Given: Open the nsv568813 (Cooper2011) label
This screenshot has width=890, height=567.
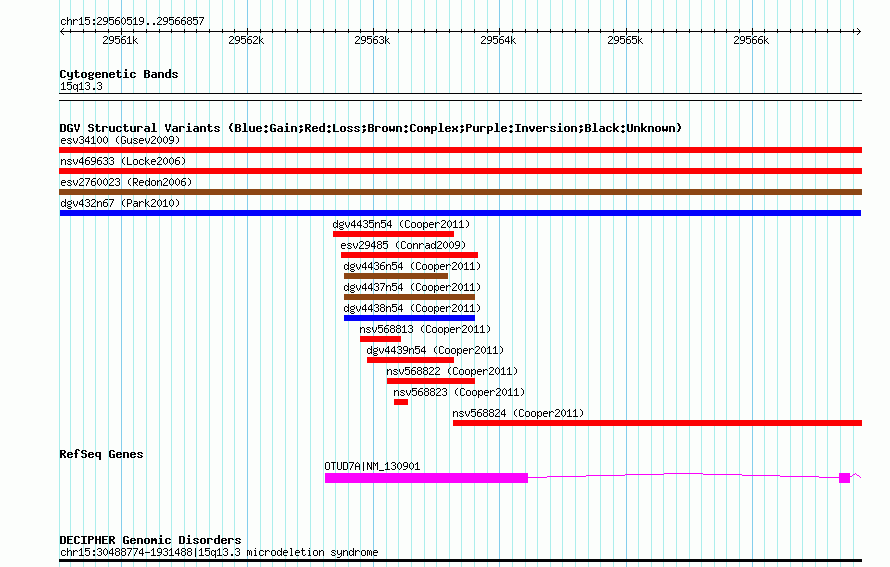Looking at the screenshot, I should point(425,329).
